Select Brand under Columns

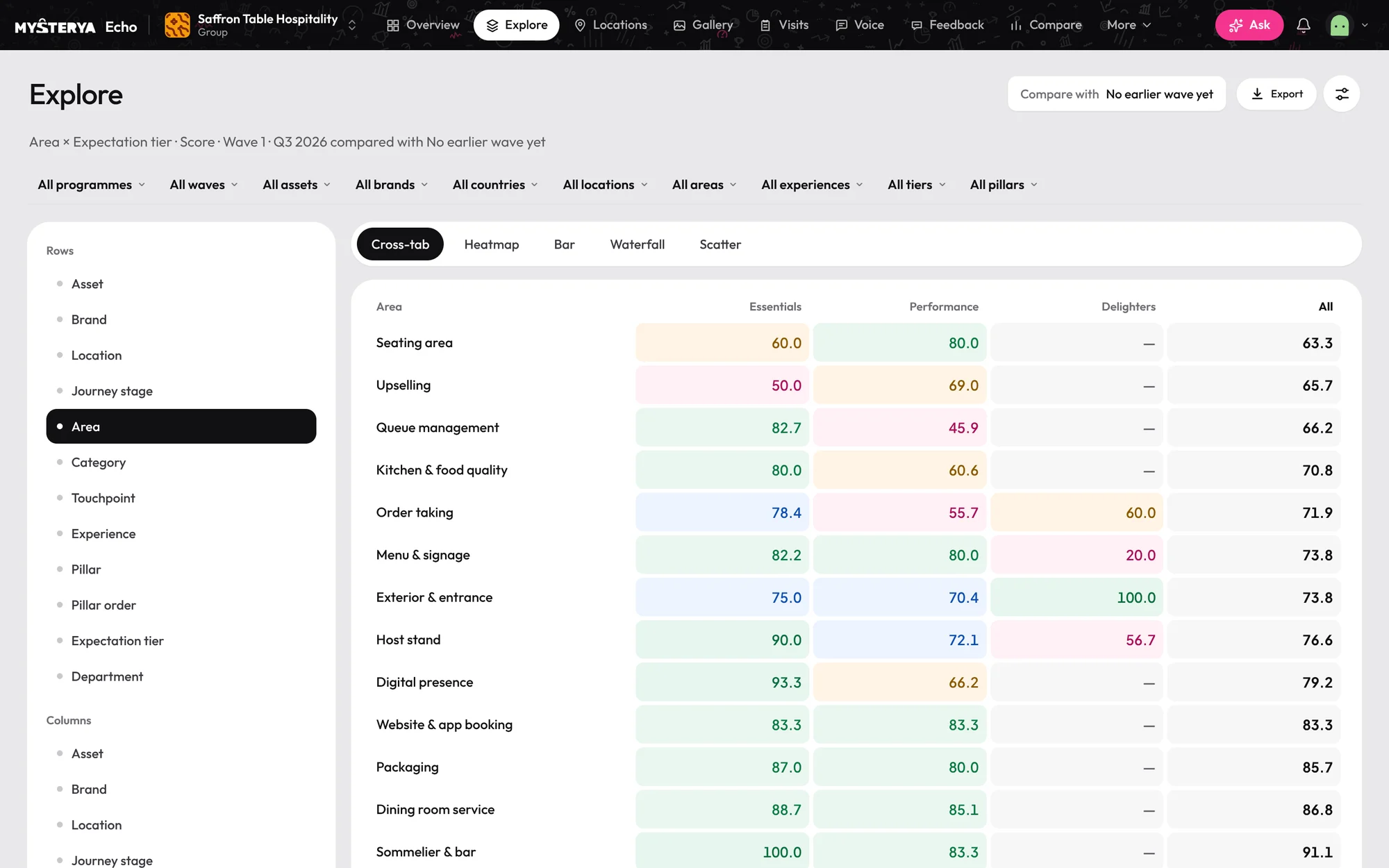click(181, 790)
